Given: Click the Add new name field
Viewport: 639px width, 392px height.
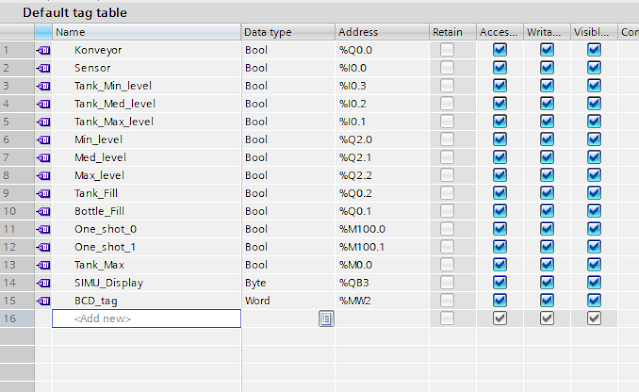Looking at the screenshot, I should [x=146, y=319].
